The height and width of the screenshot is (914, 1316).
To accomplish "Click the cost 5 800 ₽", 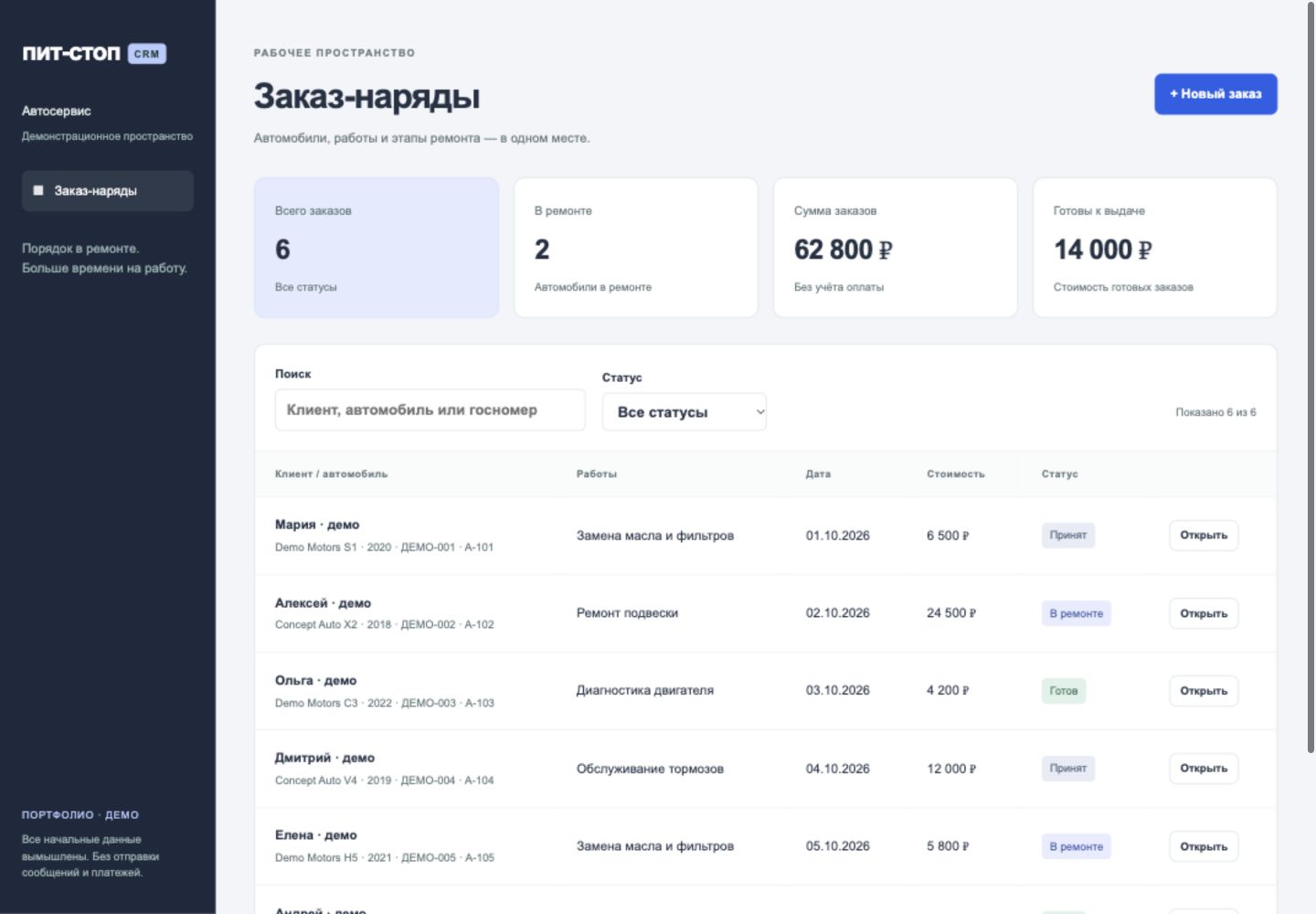I will tap(948, 846).
